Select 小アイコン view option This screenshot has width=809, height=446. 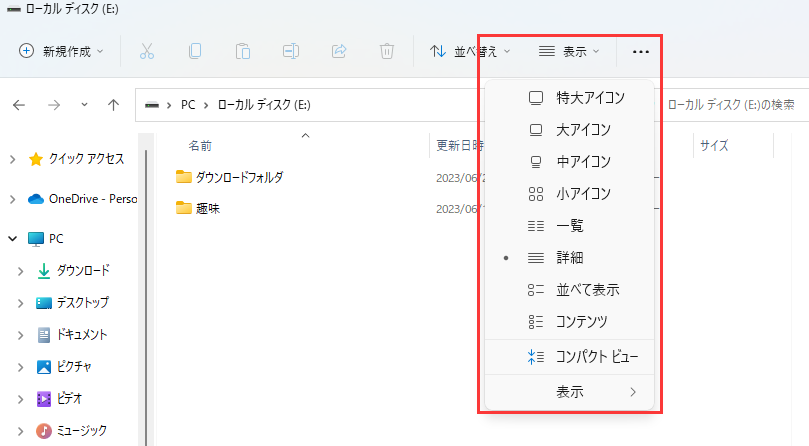pyautogui.click(x=570, y=194)
